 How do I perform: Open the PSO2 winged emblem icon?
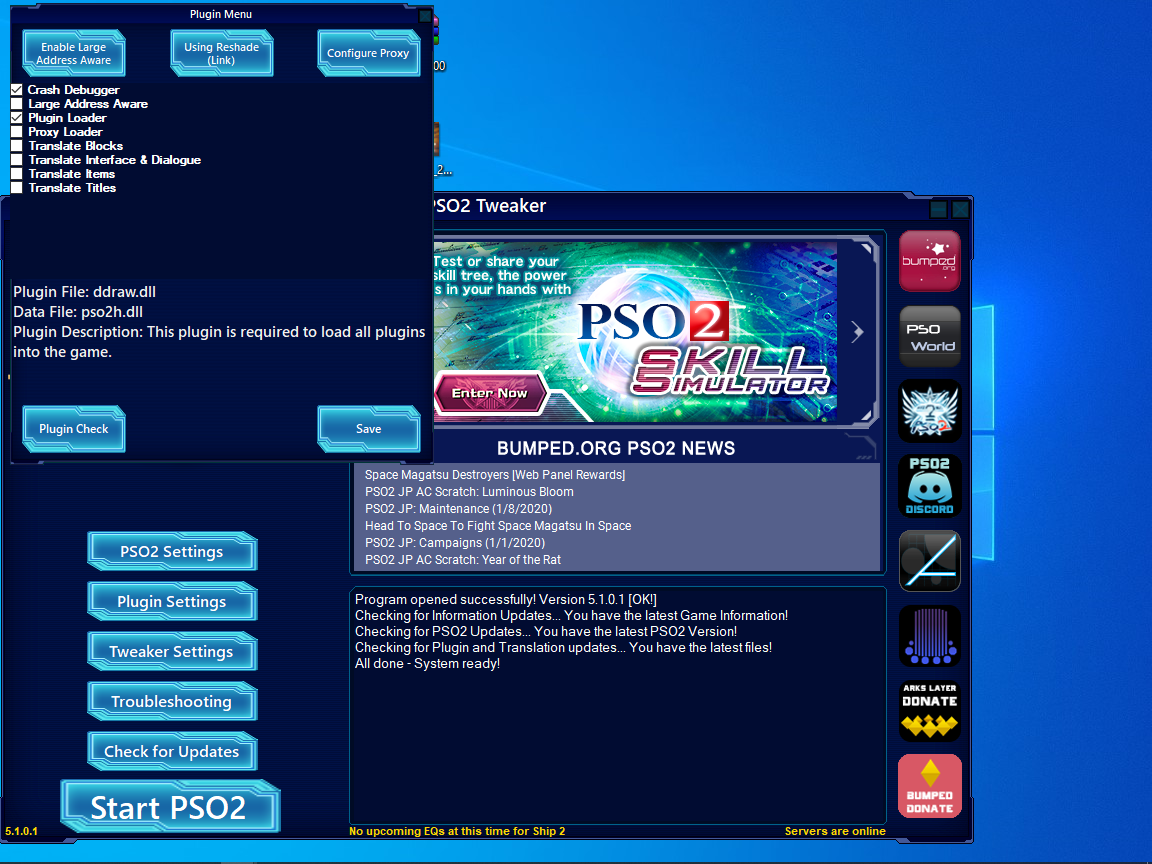pos(929,411)
